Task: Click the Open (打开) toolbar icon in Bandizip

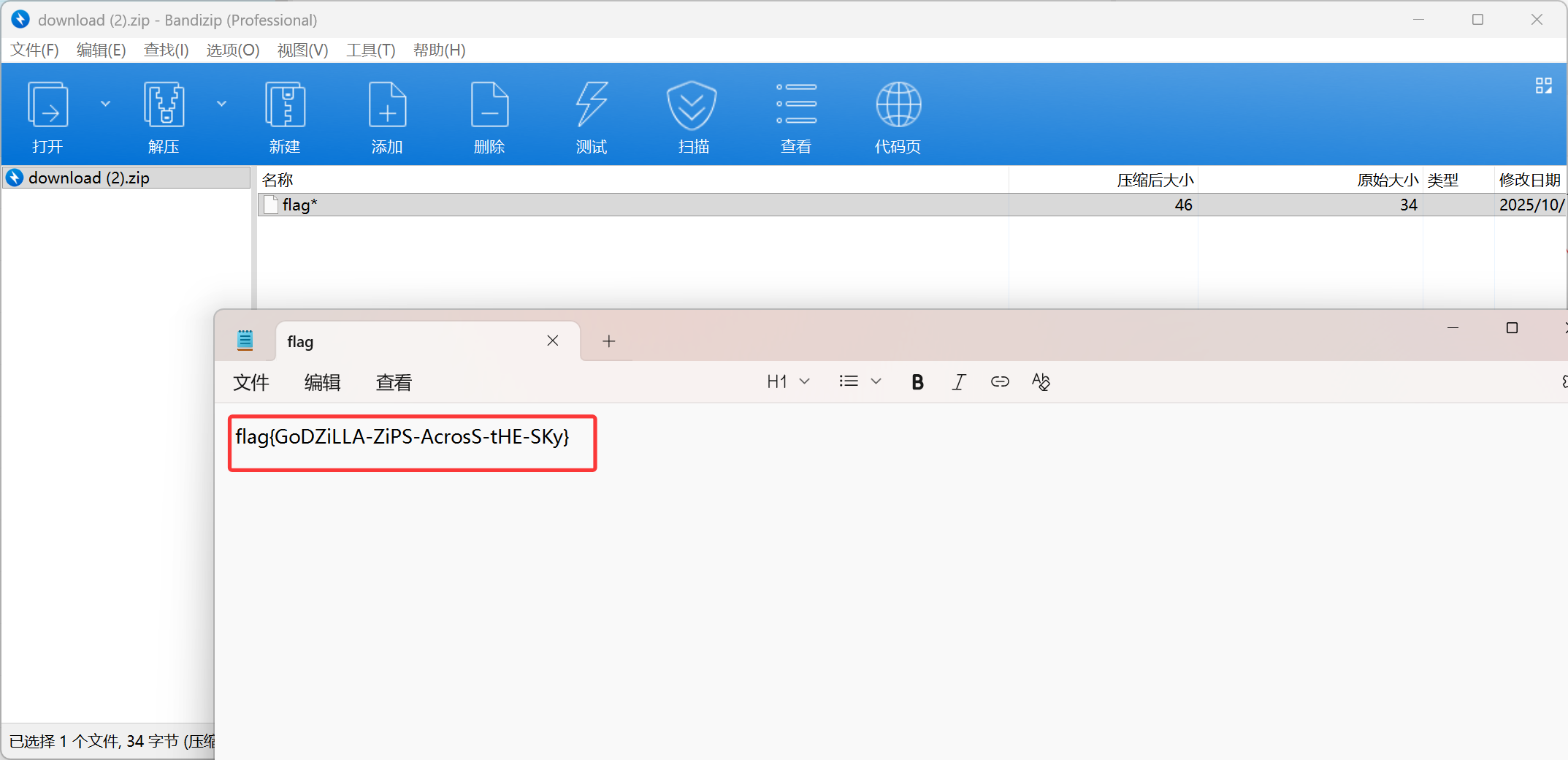Action: pyautogui.click(x=48, y=104)
